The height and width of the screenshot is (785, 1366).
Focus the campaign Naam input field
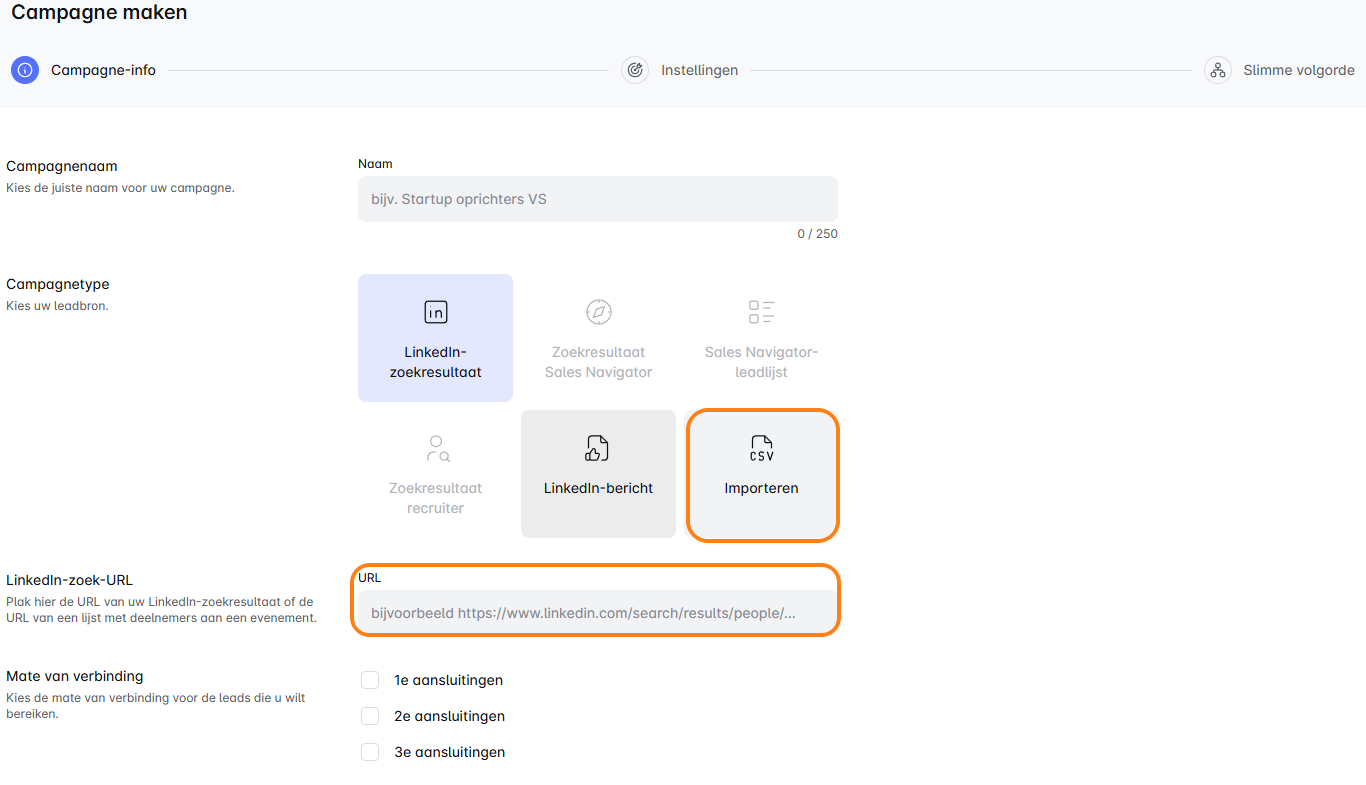[597, 199]
